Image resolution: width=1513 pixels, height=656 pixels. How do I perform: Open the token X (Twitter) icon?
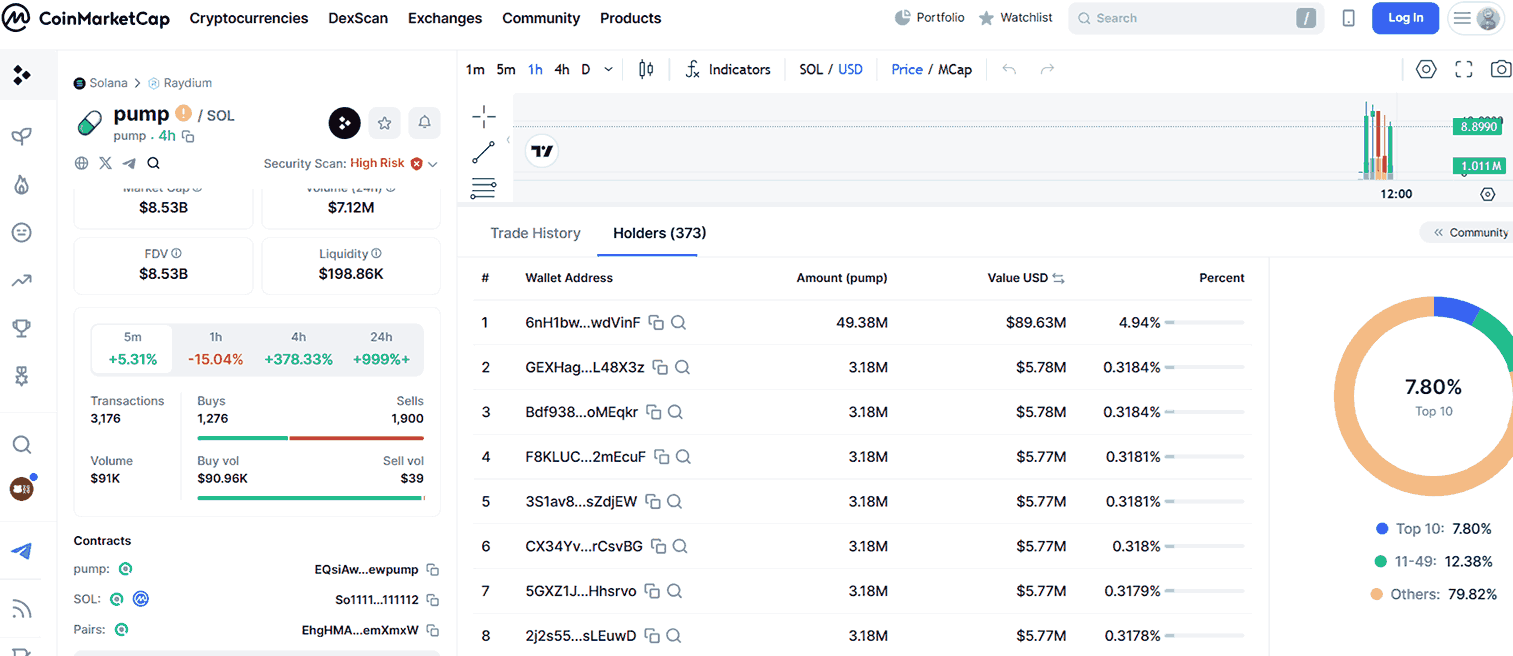click(x=106, y=163)
